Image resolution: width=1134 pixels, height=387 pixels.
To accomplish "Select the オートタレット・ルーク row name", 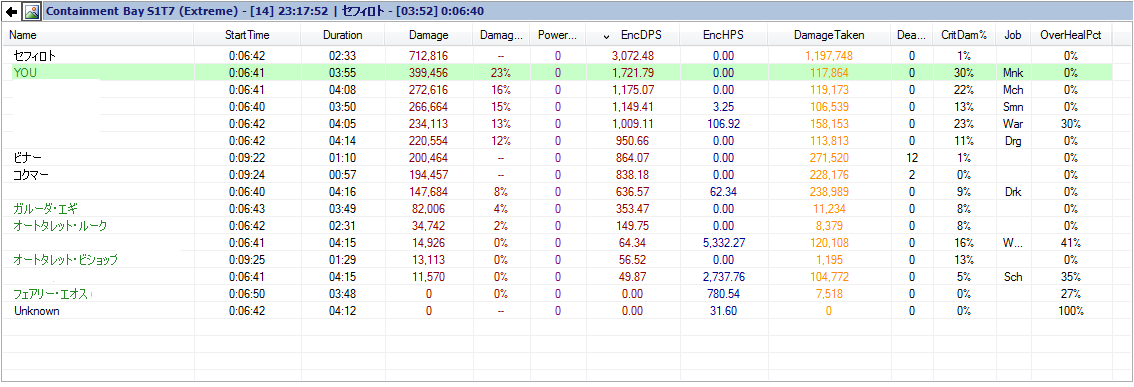I will point(60,226).
